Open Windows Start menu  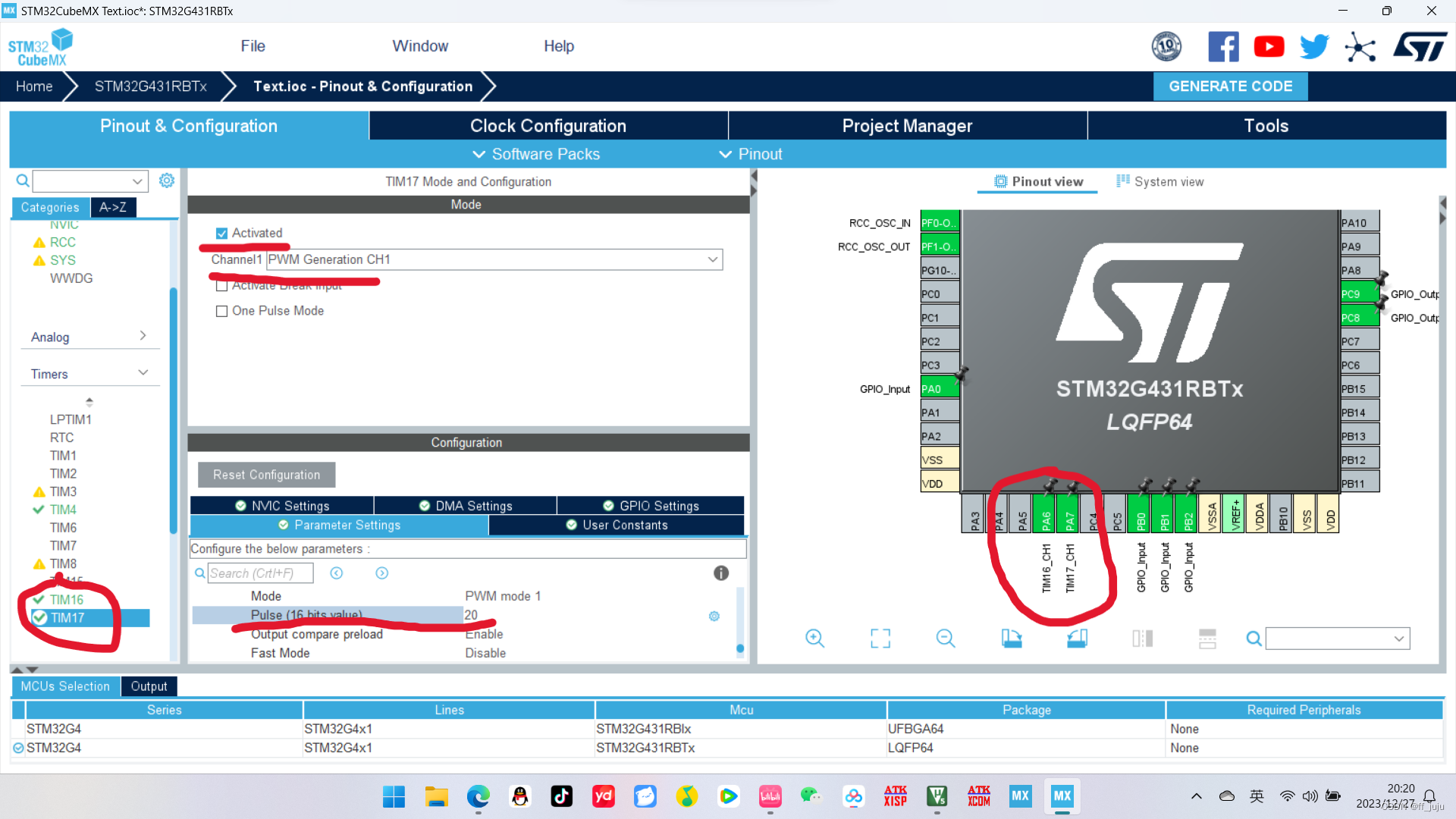(x=394, y=796)
